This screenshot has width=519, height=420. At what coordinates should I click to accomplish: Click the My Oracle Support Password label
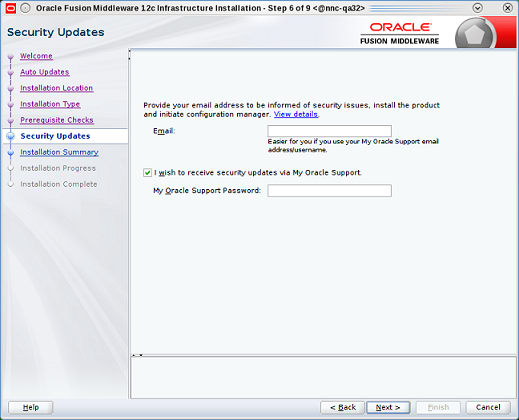(x=207, y=191)
